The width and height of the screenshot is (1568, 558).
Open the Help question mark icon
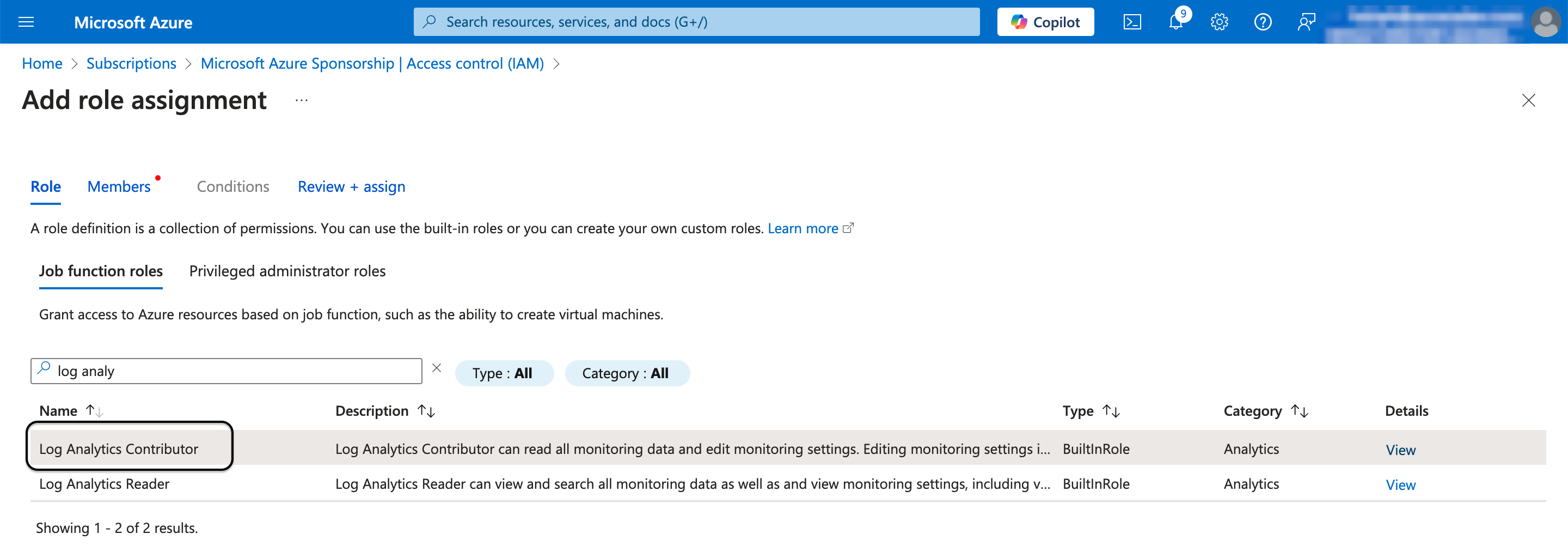tap(1263, 22)
